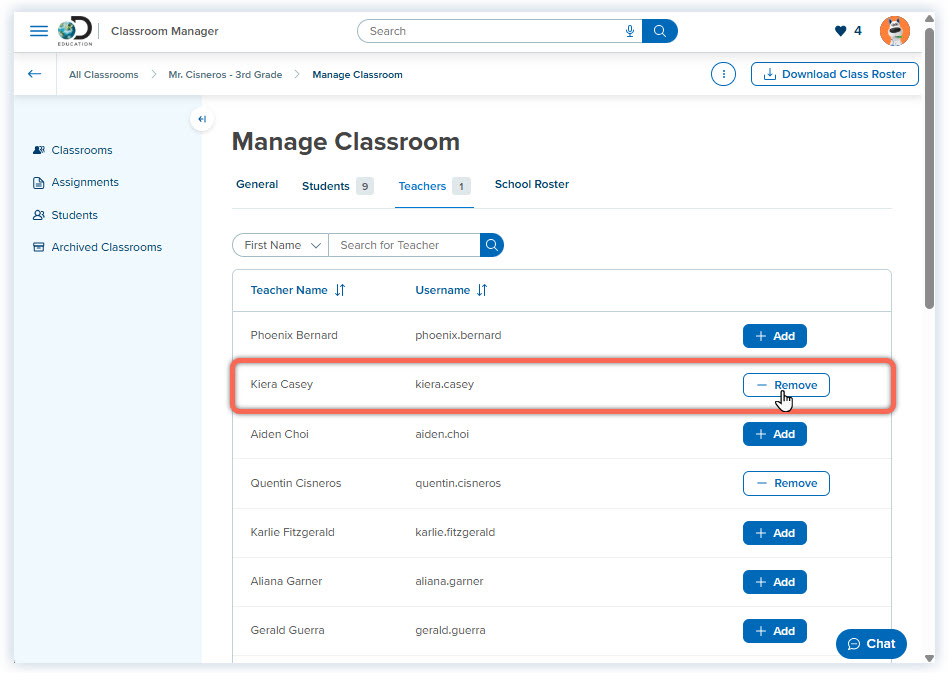Toggle Kiera Casey off with Remove

coord(786,384)
